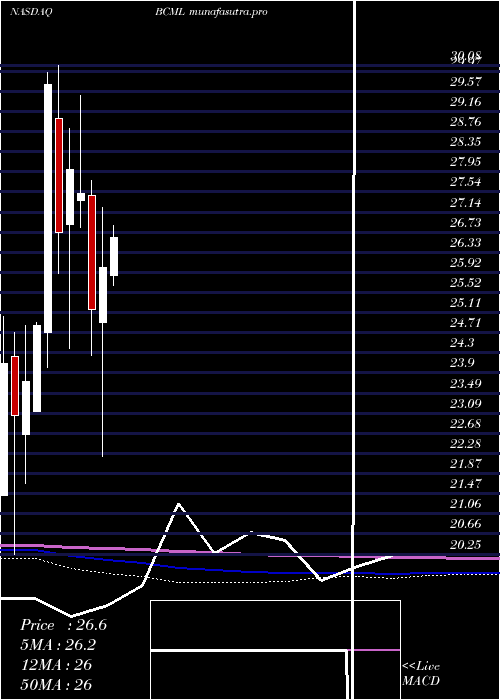This screenshot has height=700, width=500.
Task: Click the NASDAQ exchange label
Action: click(x=31, y=12)
